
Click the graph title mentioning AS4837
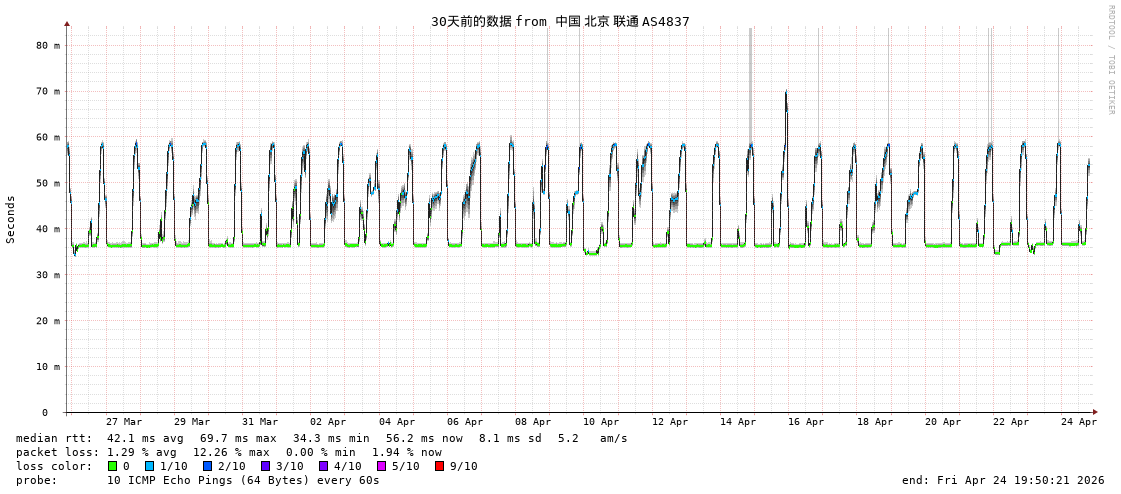coord(560,21)
